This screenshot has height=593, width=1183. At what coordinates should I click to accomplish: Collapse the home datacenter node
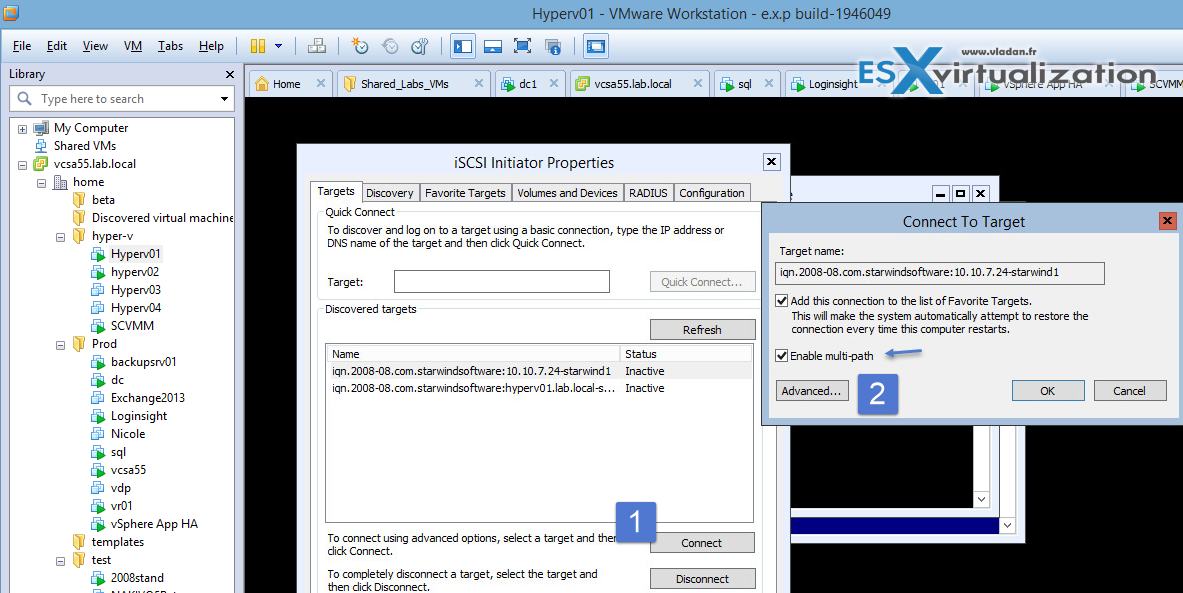(41, 183)
